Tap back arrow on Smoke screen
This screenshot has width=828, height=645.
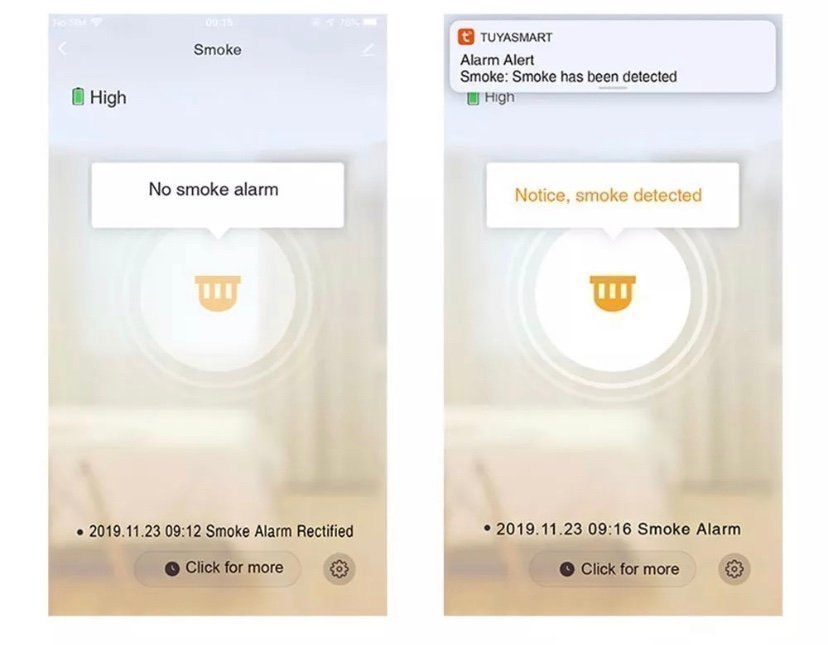coord(63,49)
